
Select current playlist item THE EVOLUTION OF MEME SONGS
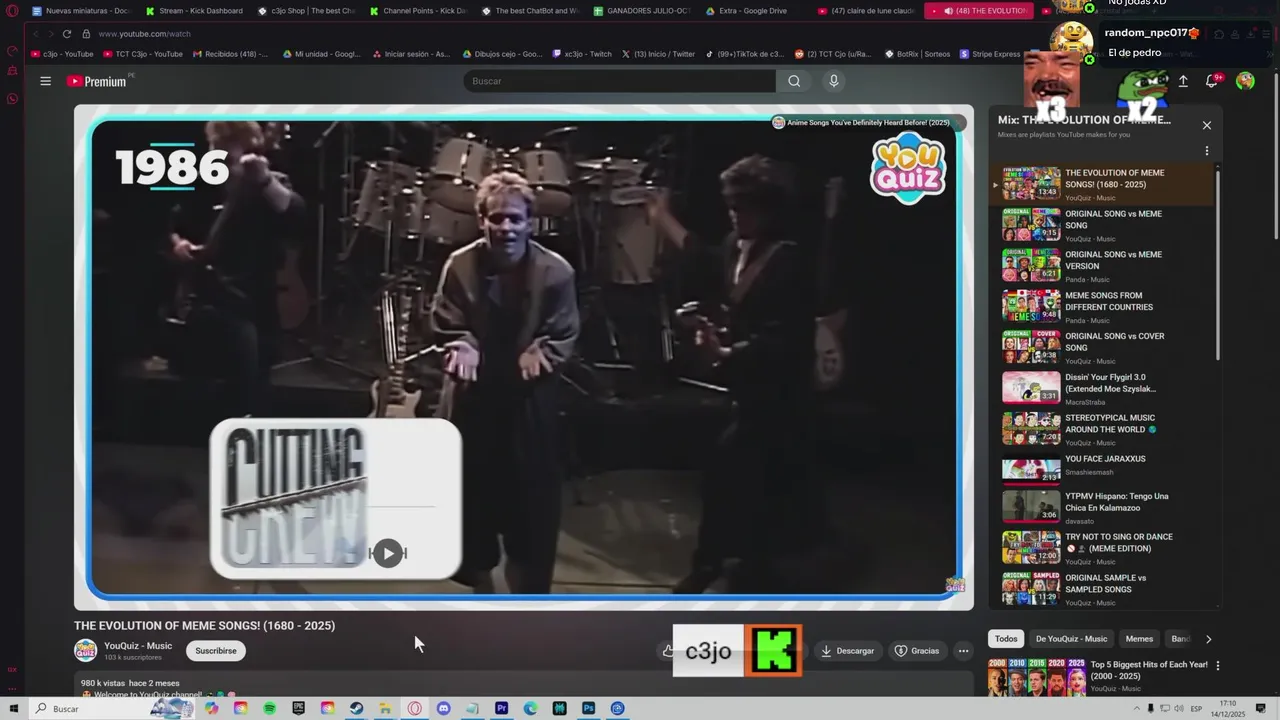[1102, 184]
